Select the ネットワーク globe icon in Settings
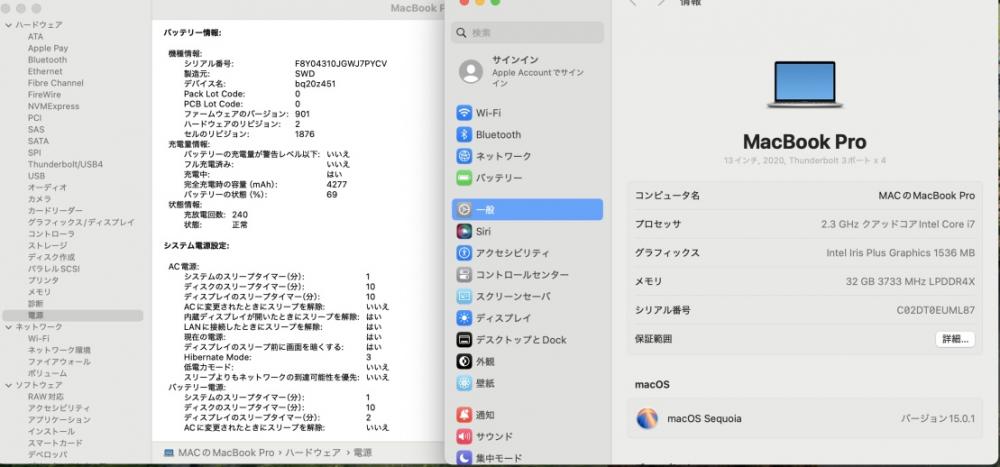The height and width of the screenshot is (467, 1000). [x=464, y=156]
